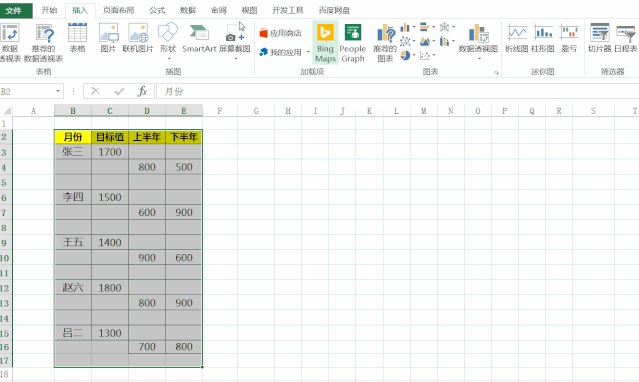
Task: Switch to the Data (数据) tab
Action: (188, 10)
